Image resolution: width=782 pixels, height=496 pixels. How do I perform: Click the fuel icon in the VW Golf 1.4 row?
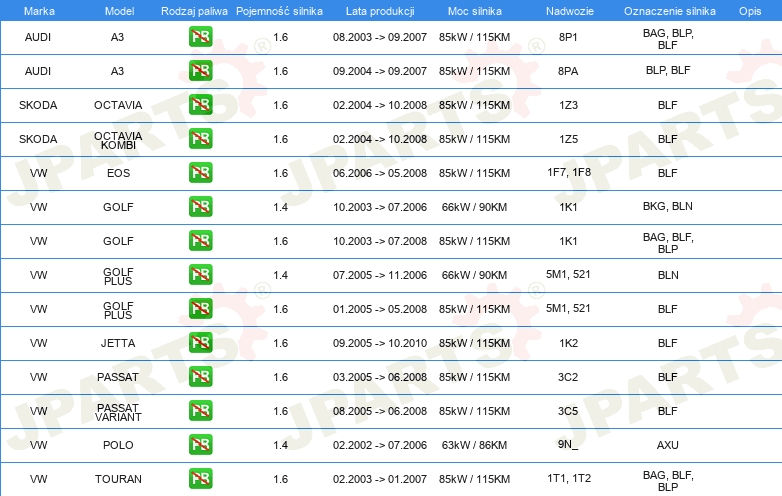coord(200,206)
